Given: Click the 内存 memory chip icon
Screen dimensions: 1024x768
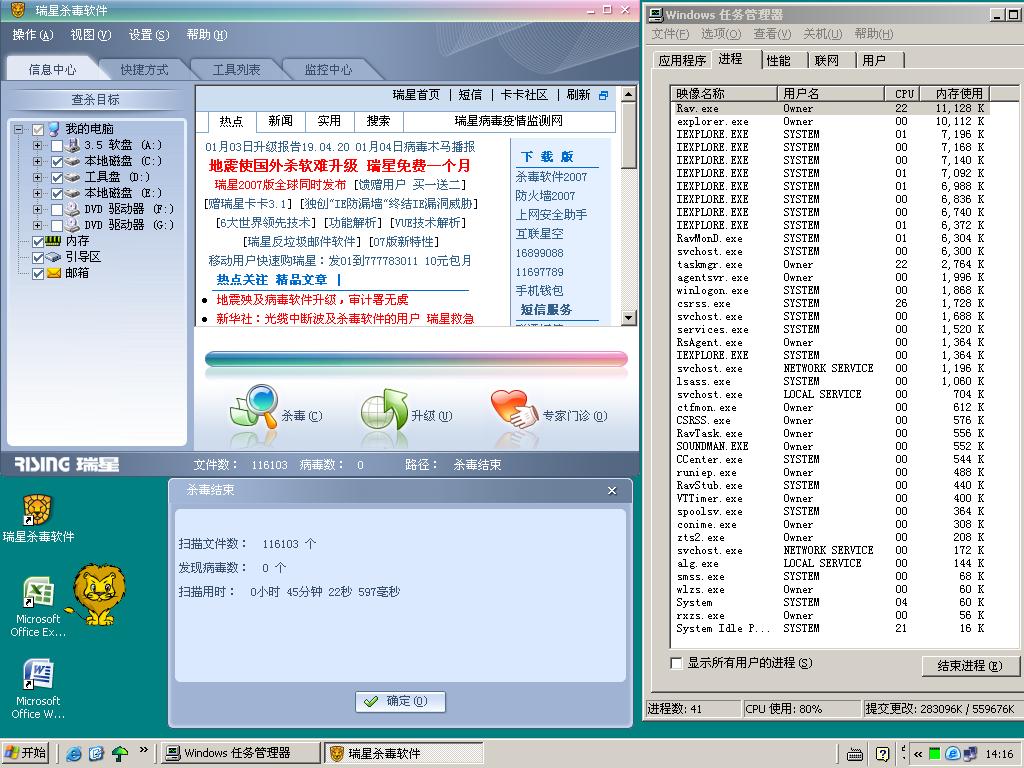Looking at the screenshot, I should (54, 241).
